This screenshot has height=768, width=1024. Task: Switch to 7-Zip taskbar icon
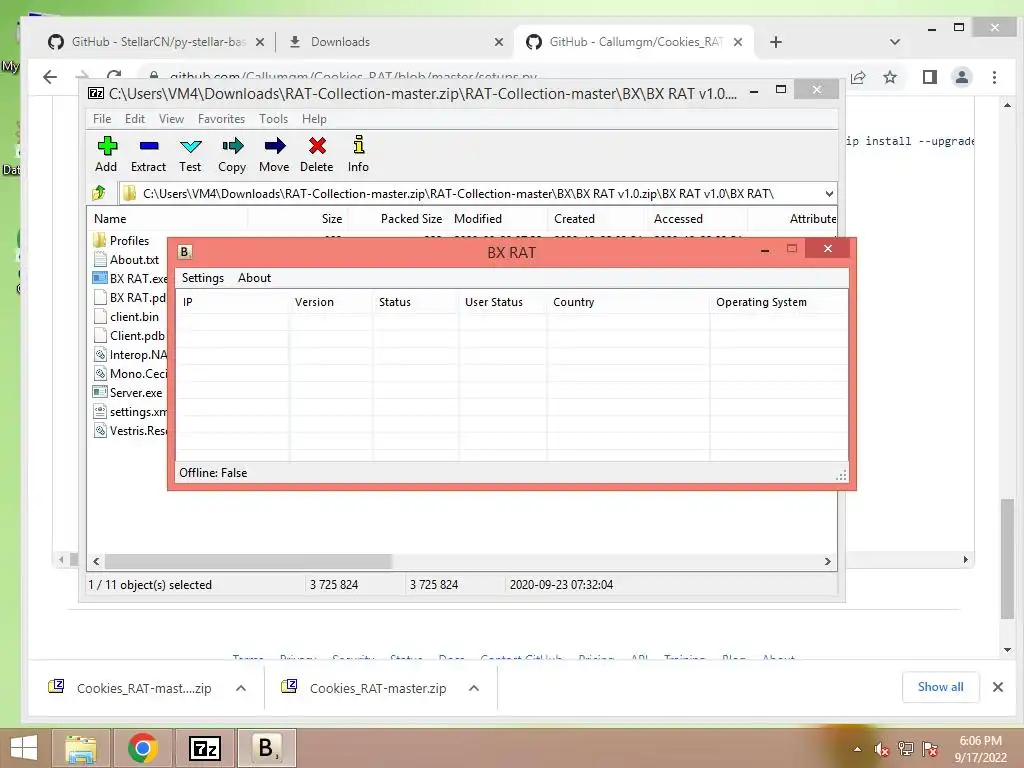[204, 748]
